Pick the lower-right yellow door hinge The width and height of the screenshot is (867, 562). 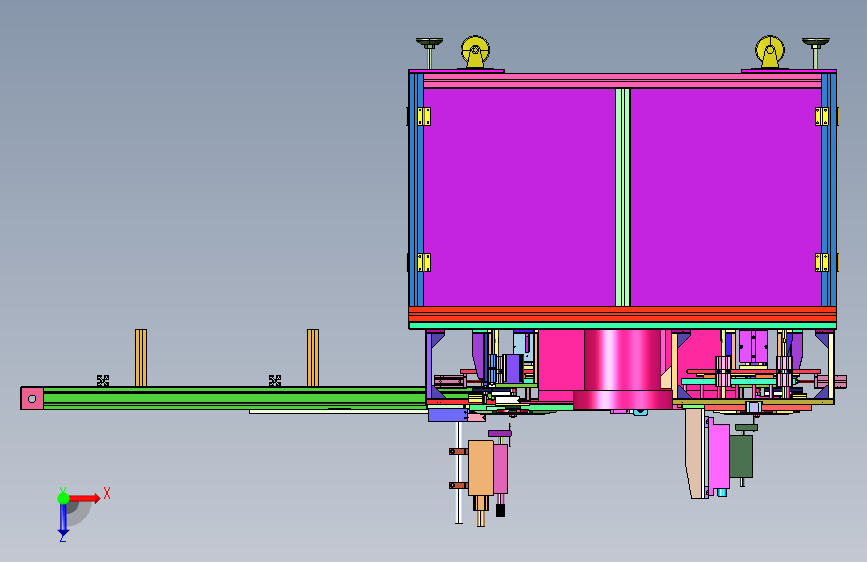(x=822, y=263)
